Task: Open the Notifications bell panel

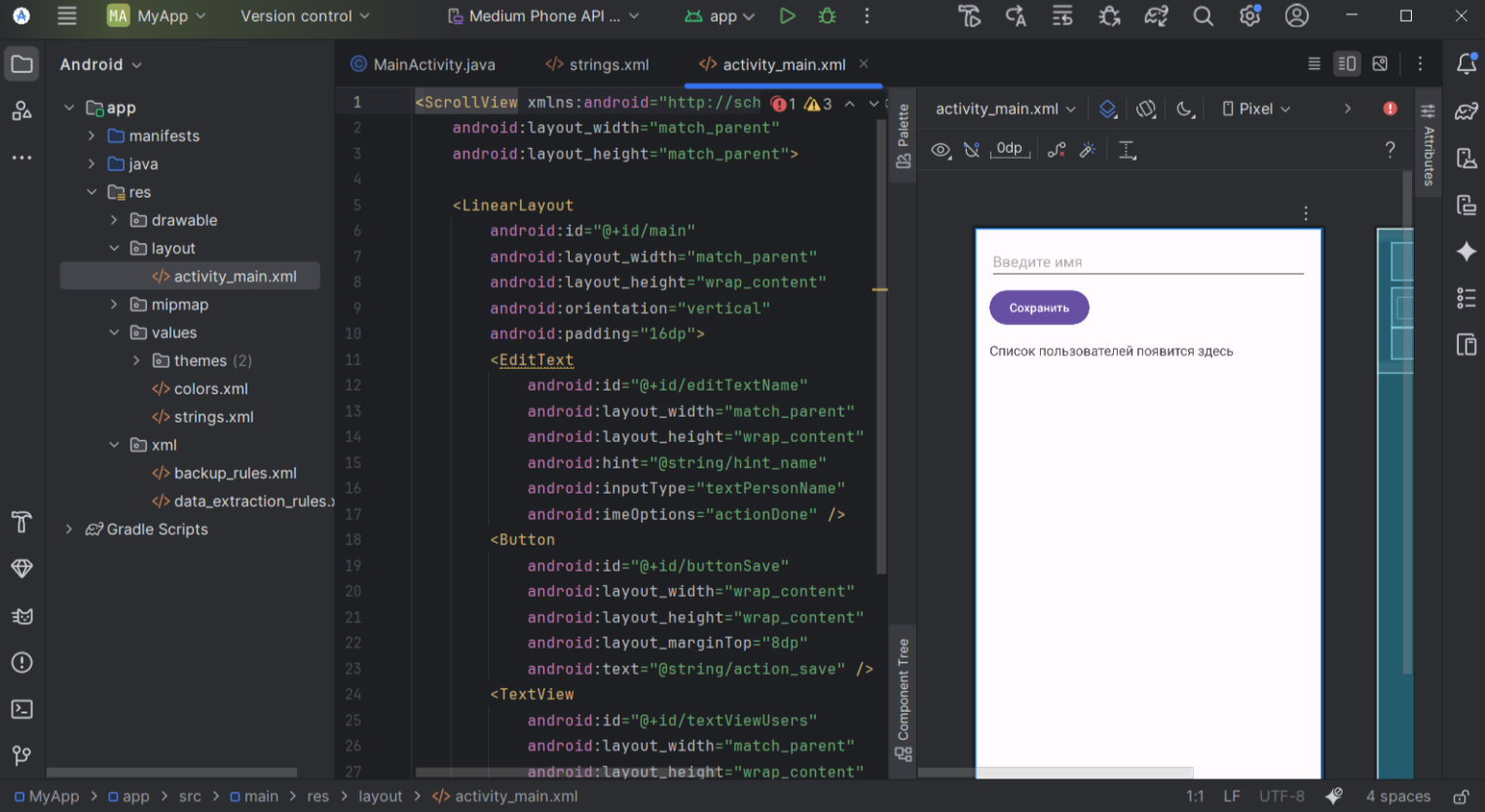Action: (1466, 64)
